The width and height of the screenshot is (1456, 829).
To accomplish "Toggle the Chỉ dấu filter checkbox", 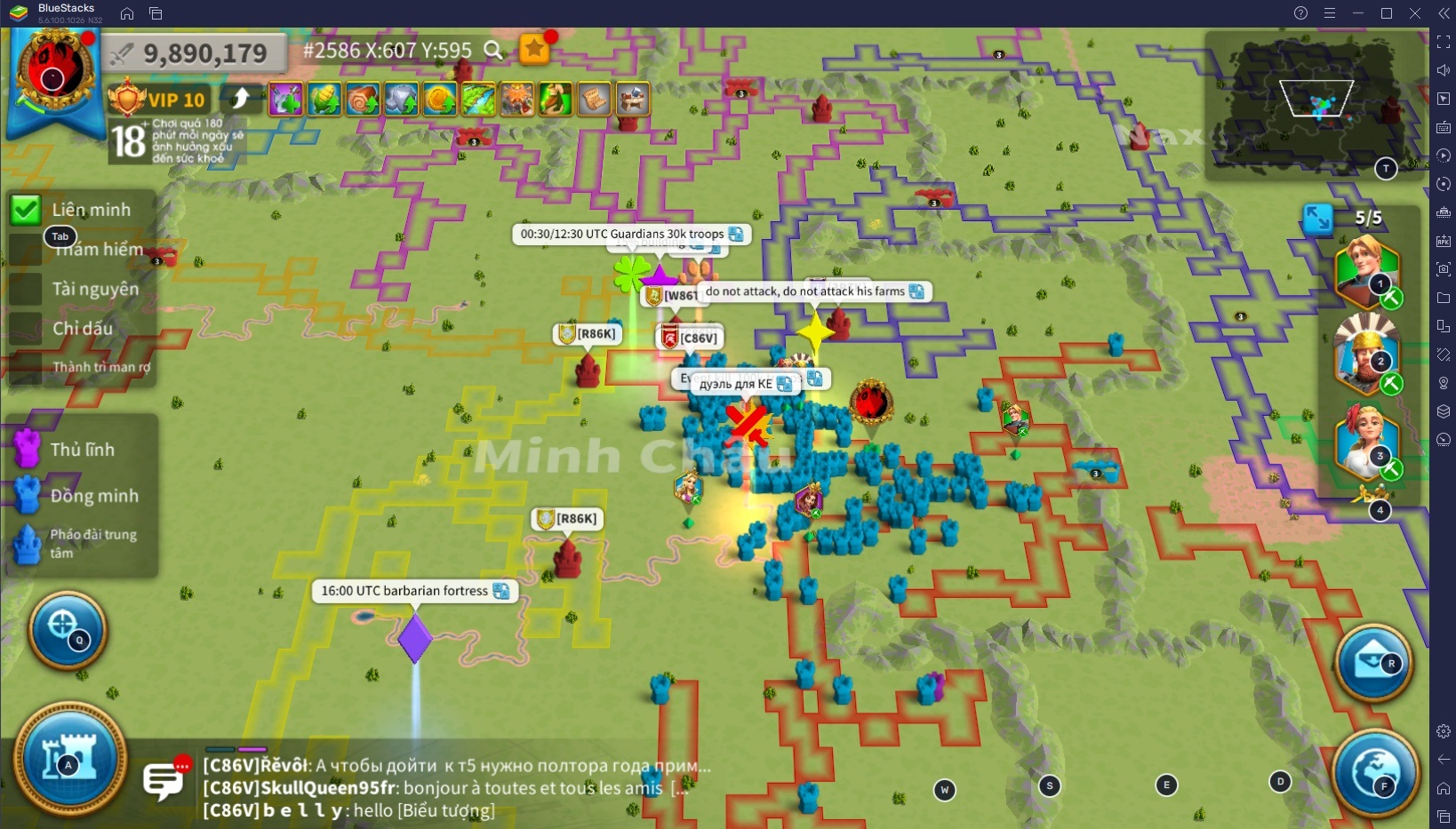I will pyautogui.click(x=26, y=328).
